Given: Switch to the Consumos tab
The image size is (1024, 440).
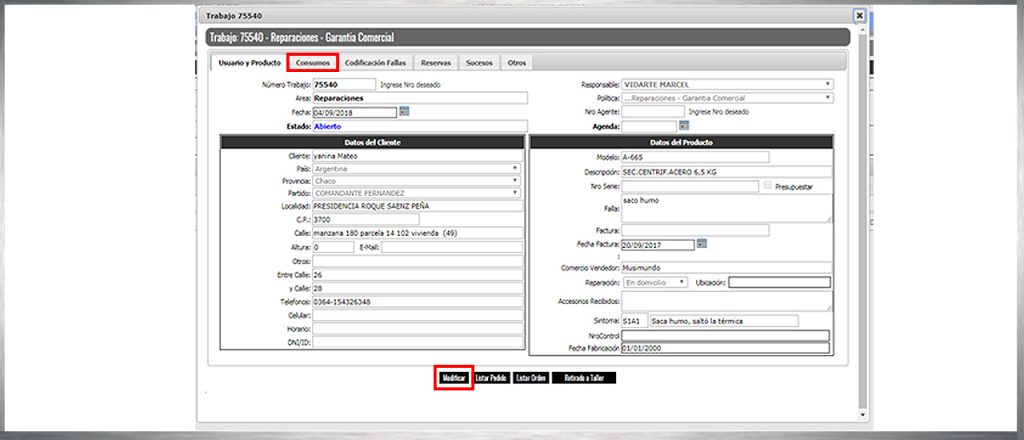Looking at the screenshot, I should (313, 63).
